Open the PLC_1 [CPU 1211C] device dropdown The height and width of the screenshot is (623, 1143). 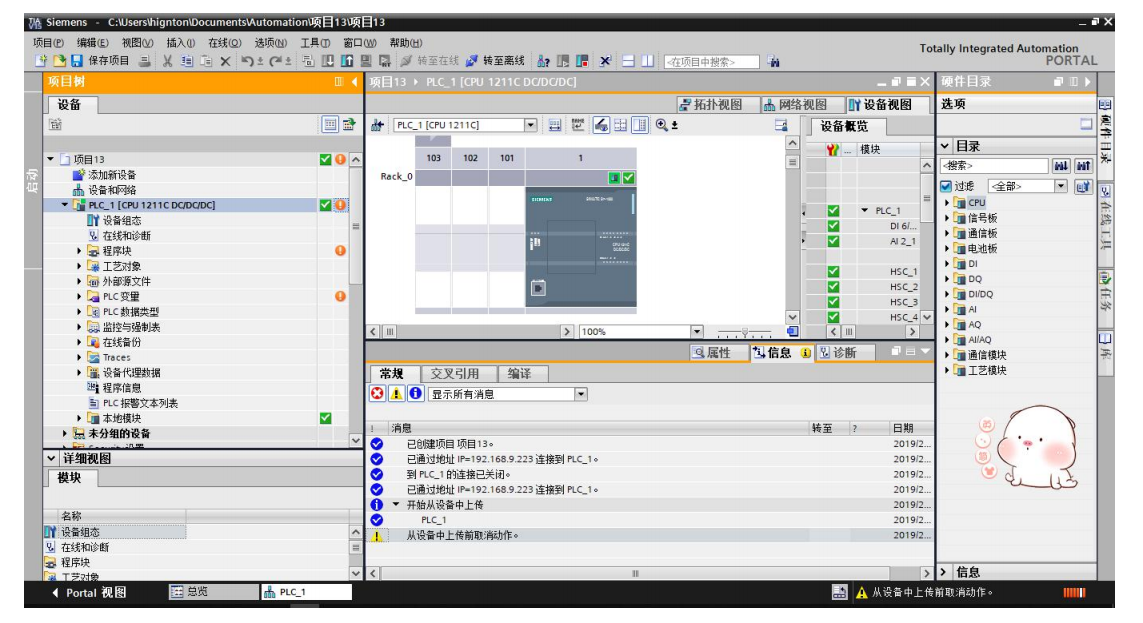531,125
